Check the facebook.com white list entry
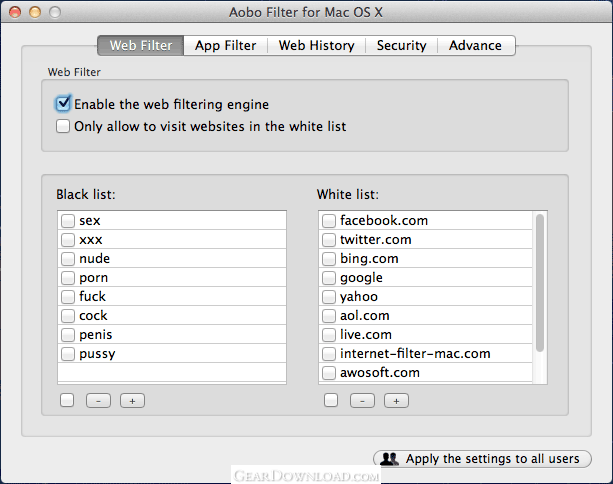 (x=329, y=221)
